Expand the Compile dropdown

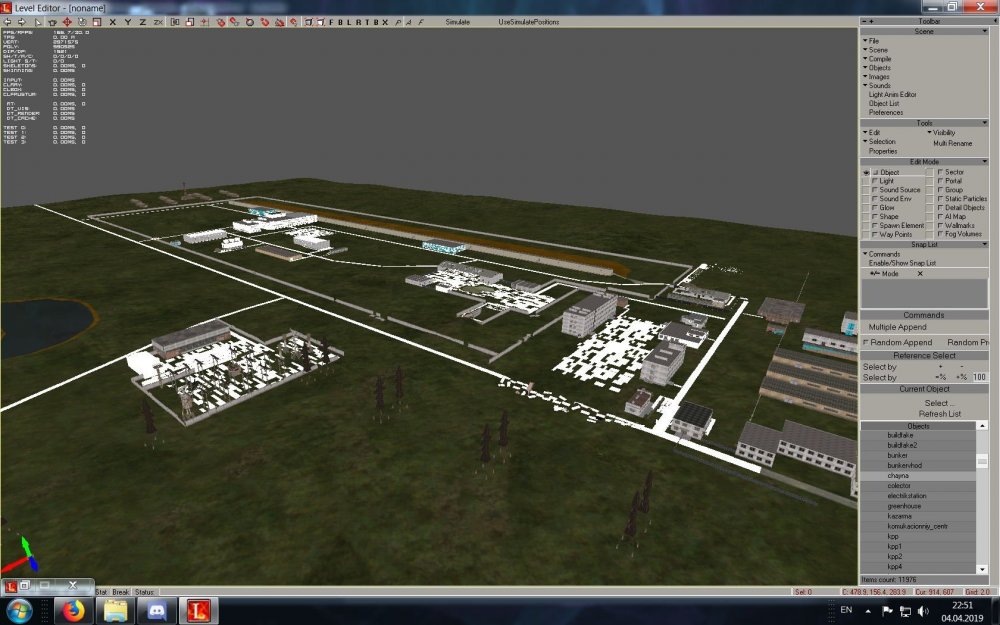tap(878, 59)
